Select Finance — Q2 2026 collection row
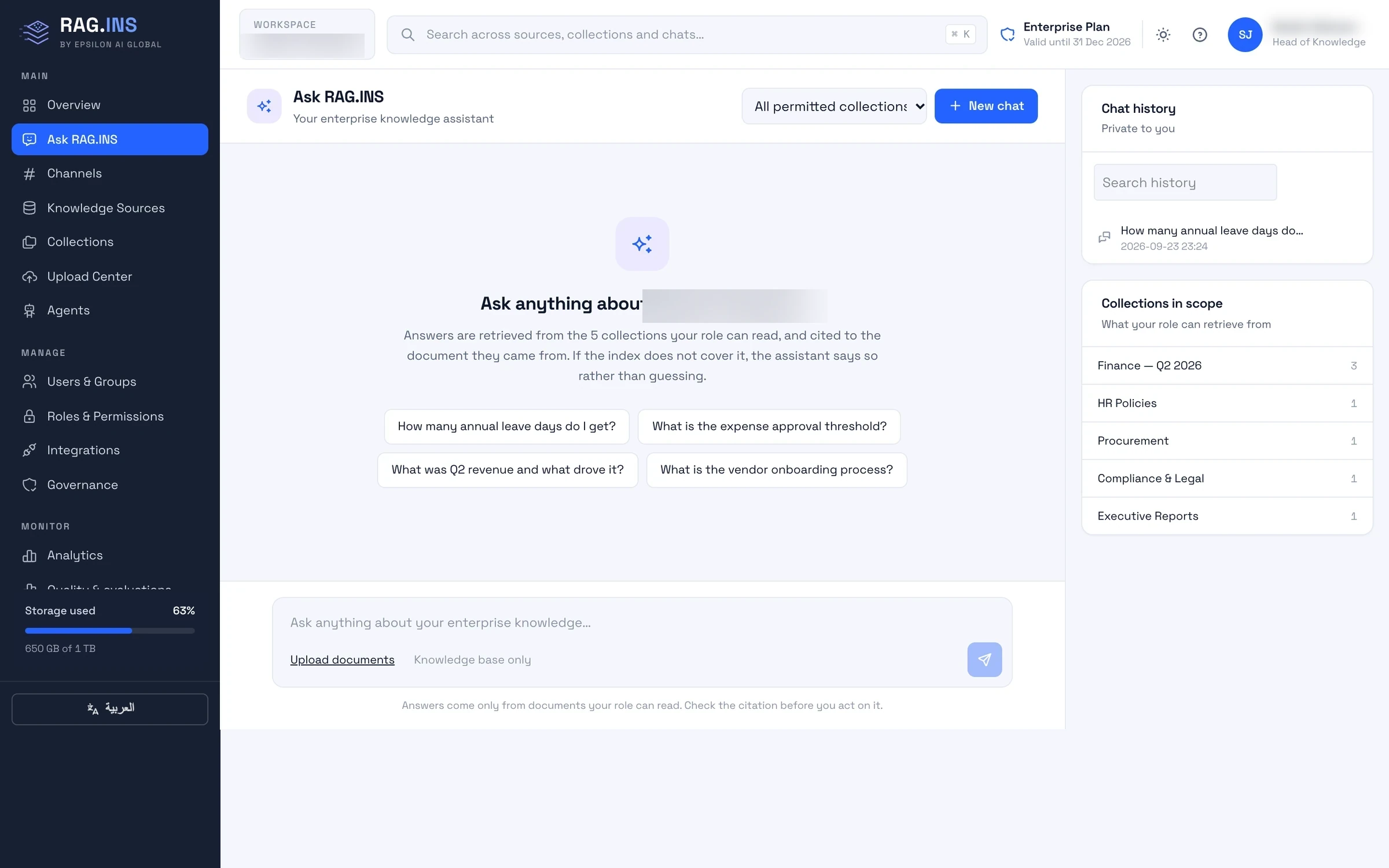1389x868 pixels. pos(1227,366)
